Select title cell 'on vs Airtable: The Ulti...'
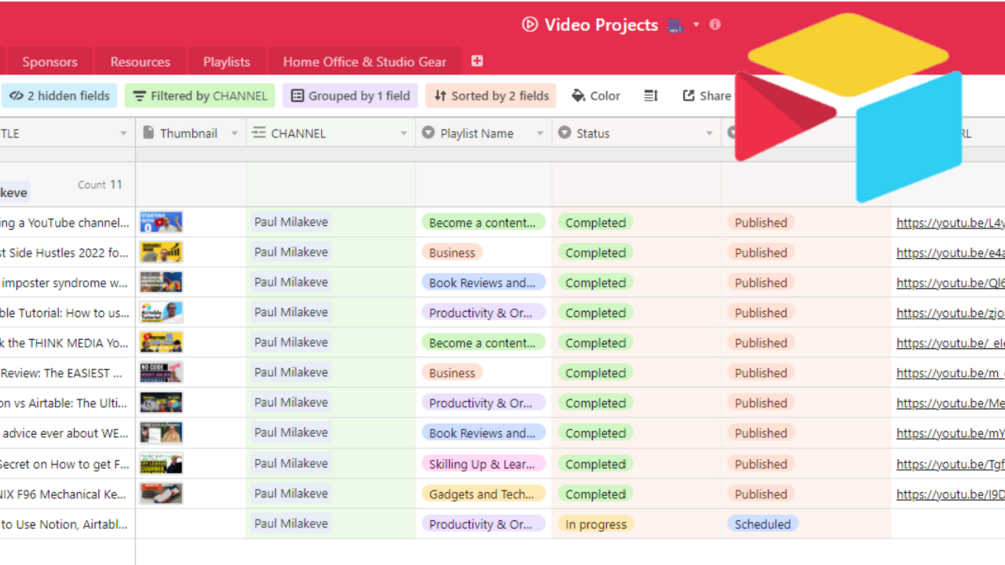The image size is (1005, 565). click(67, 403)
